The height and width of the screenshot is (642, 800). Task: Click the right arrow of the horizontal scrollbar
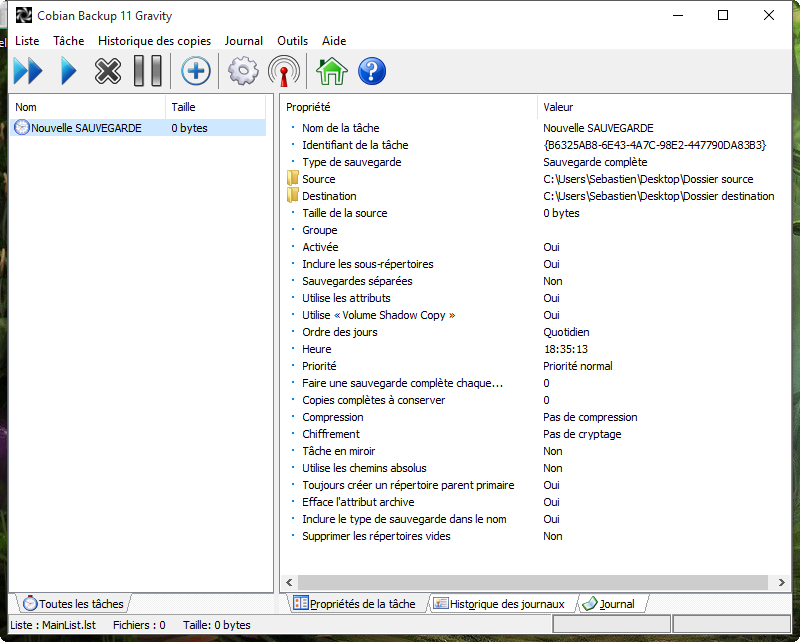pos(782,582)
